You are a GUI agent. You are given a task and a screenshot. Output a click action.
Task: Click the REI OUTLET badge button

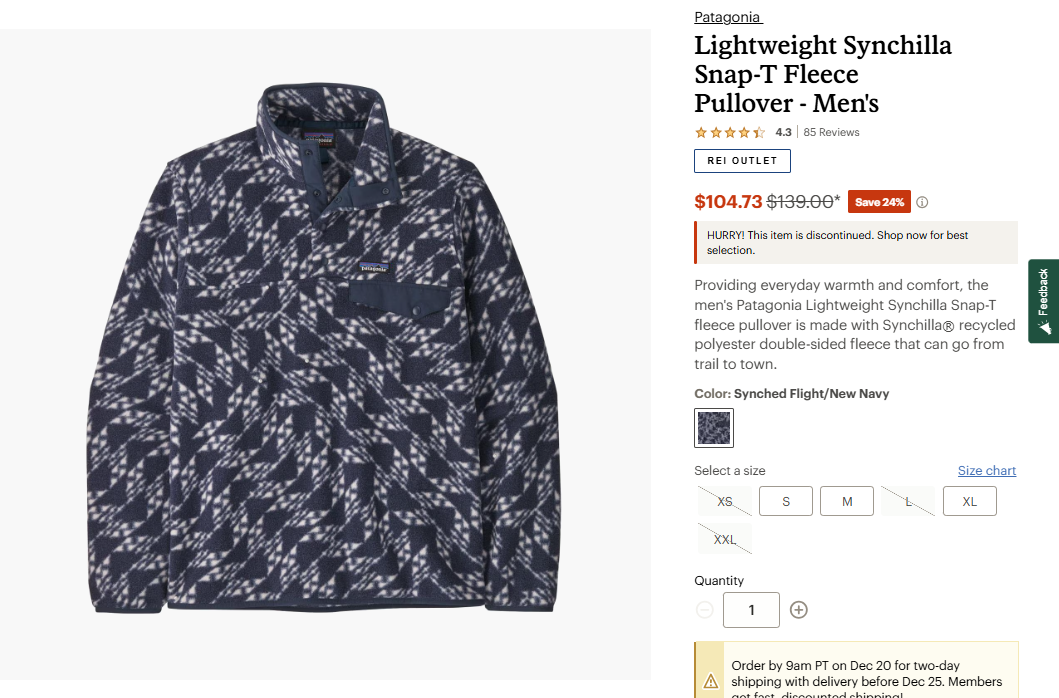click(x=742, y=161)
